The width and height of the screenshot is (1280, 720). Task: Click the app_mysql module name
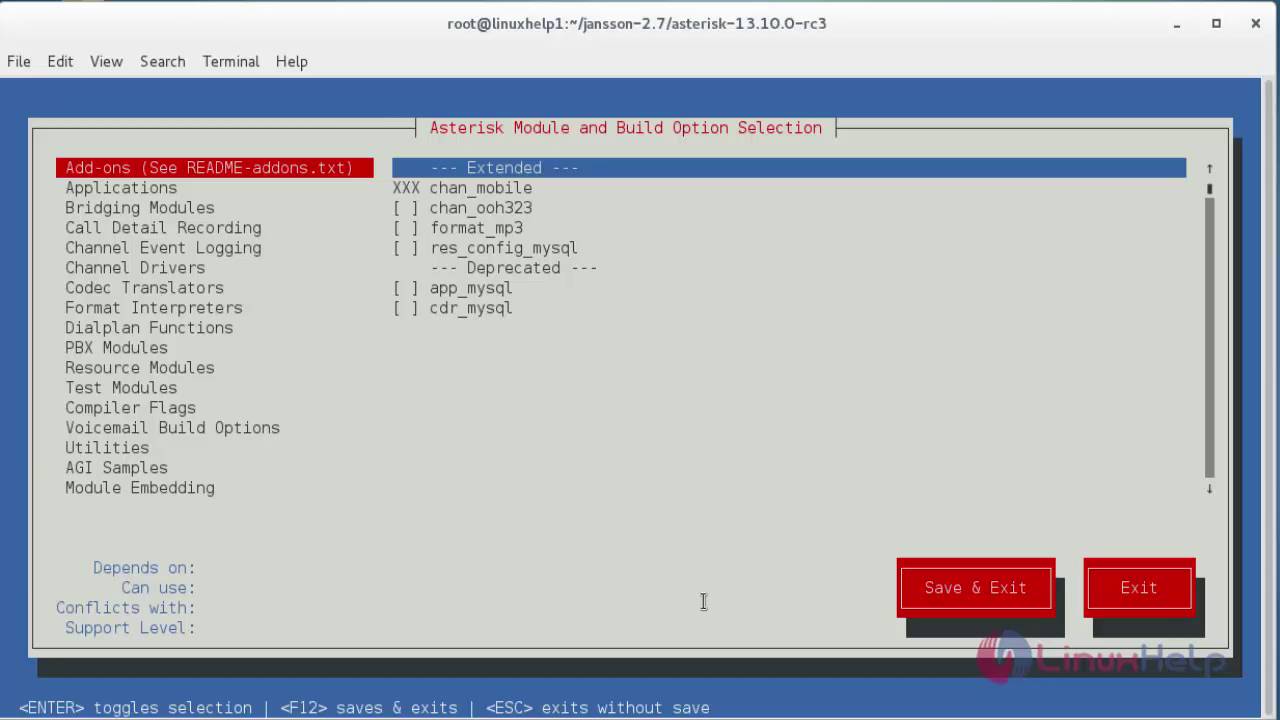click(471, 288)
